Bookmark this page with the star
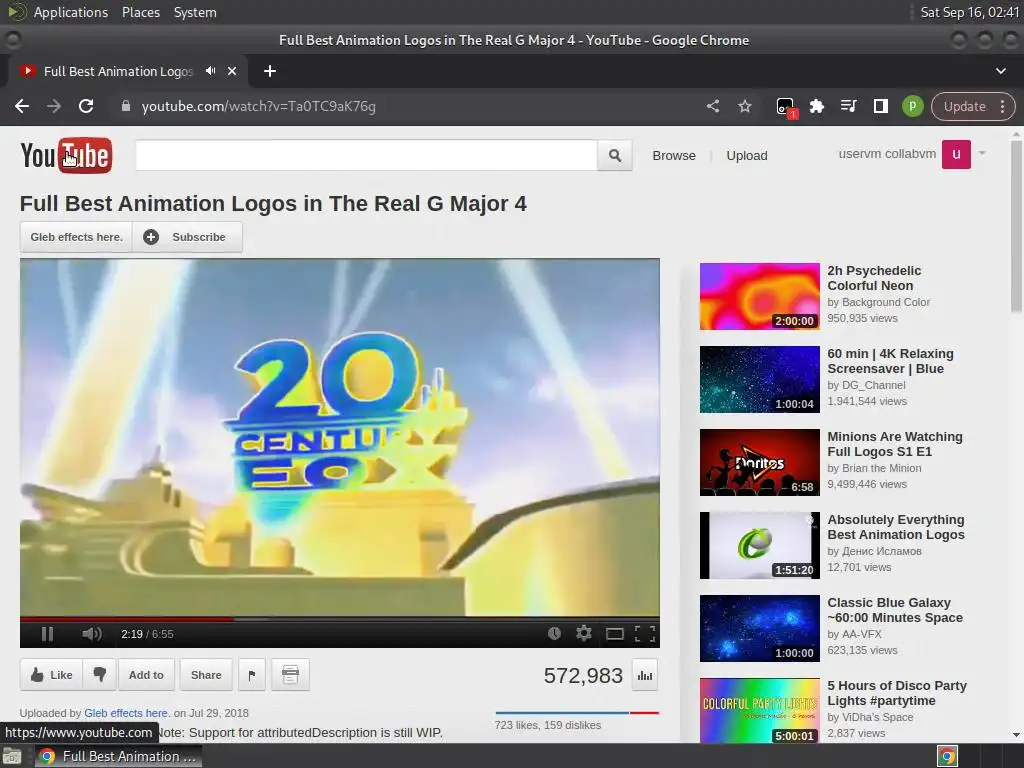 [744, 106]
